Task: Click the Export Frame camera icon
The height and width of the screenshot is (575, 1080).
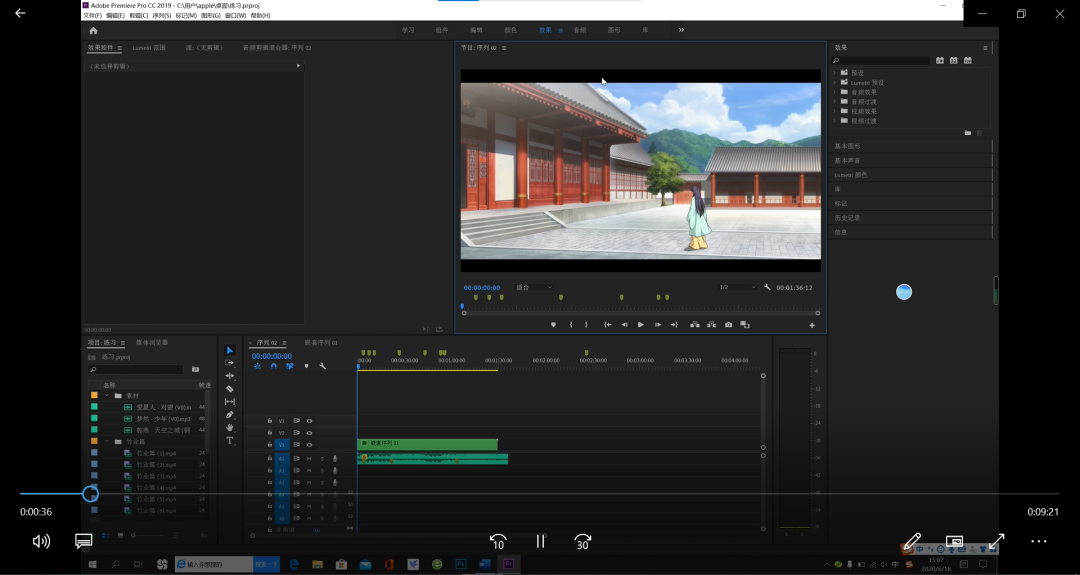Action: 728,325
